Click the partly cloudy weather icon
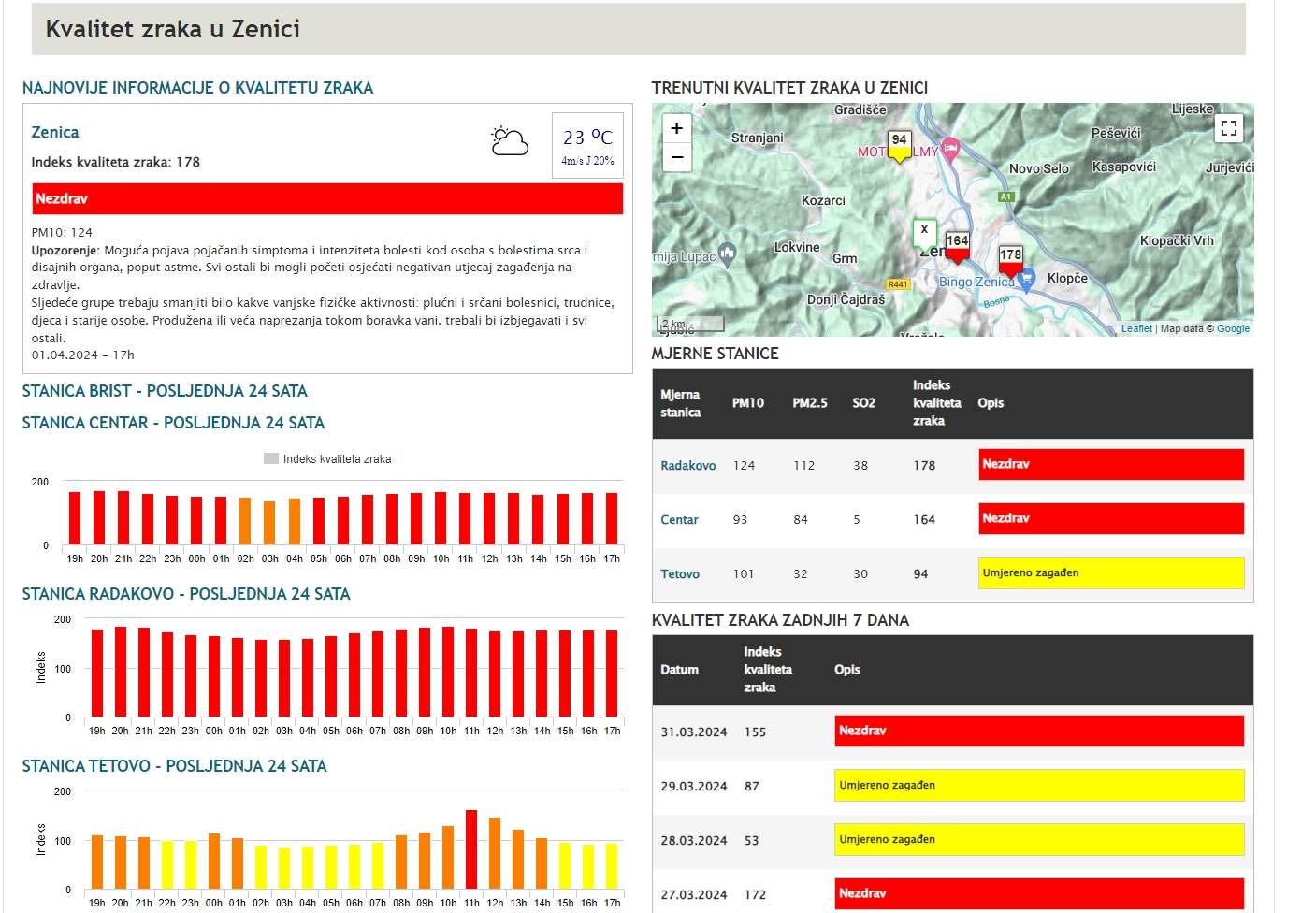The width and height of the screenshot is (1316, 913). pos(510,142)
